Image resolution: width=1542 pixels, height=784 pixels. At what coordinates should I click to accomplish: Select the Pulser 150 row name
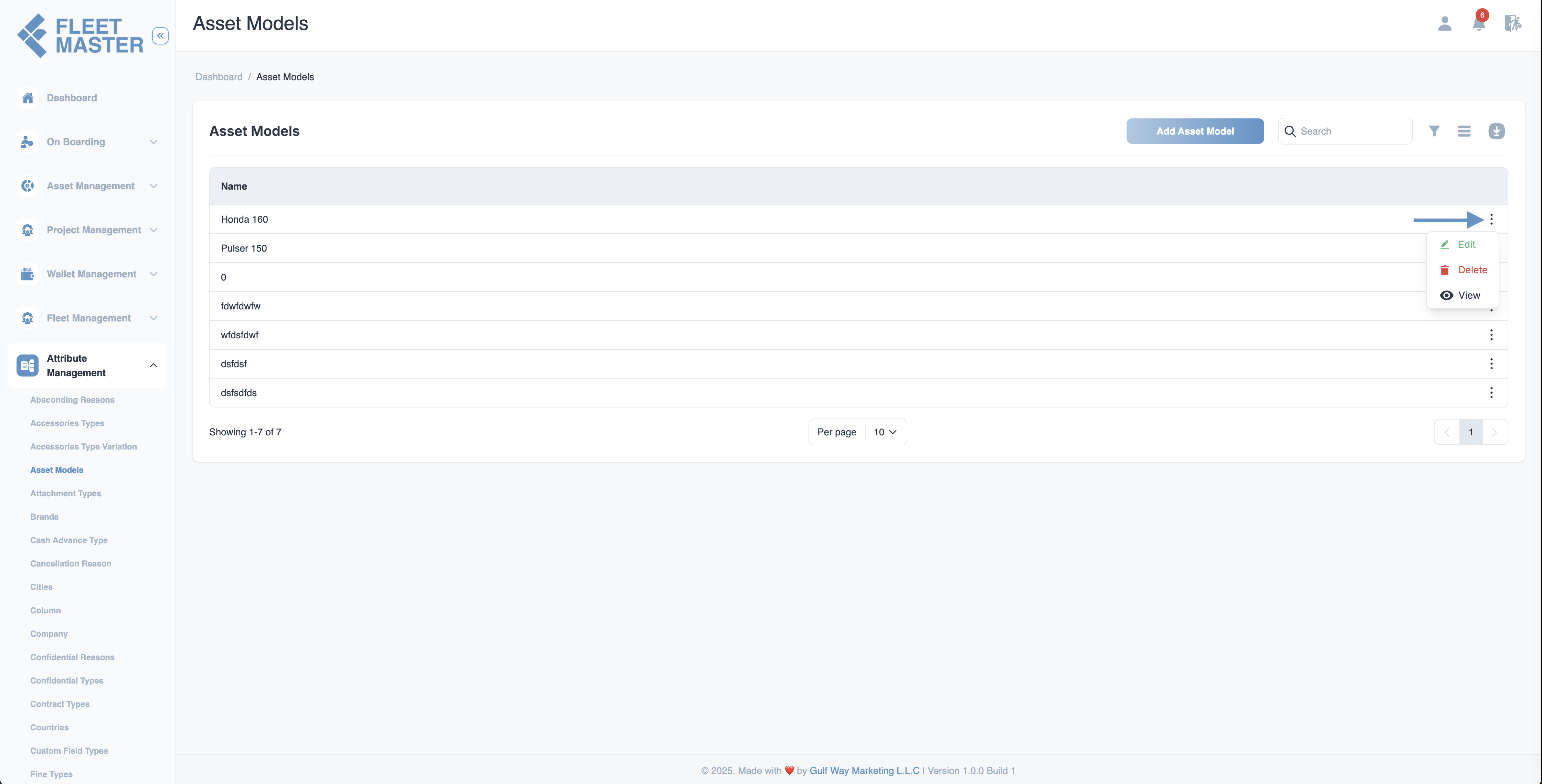tap(244, 248)
